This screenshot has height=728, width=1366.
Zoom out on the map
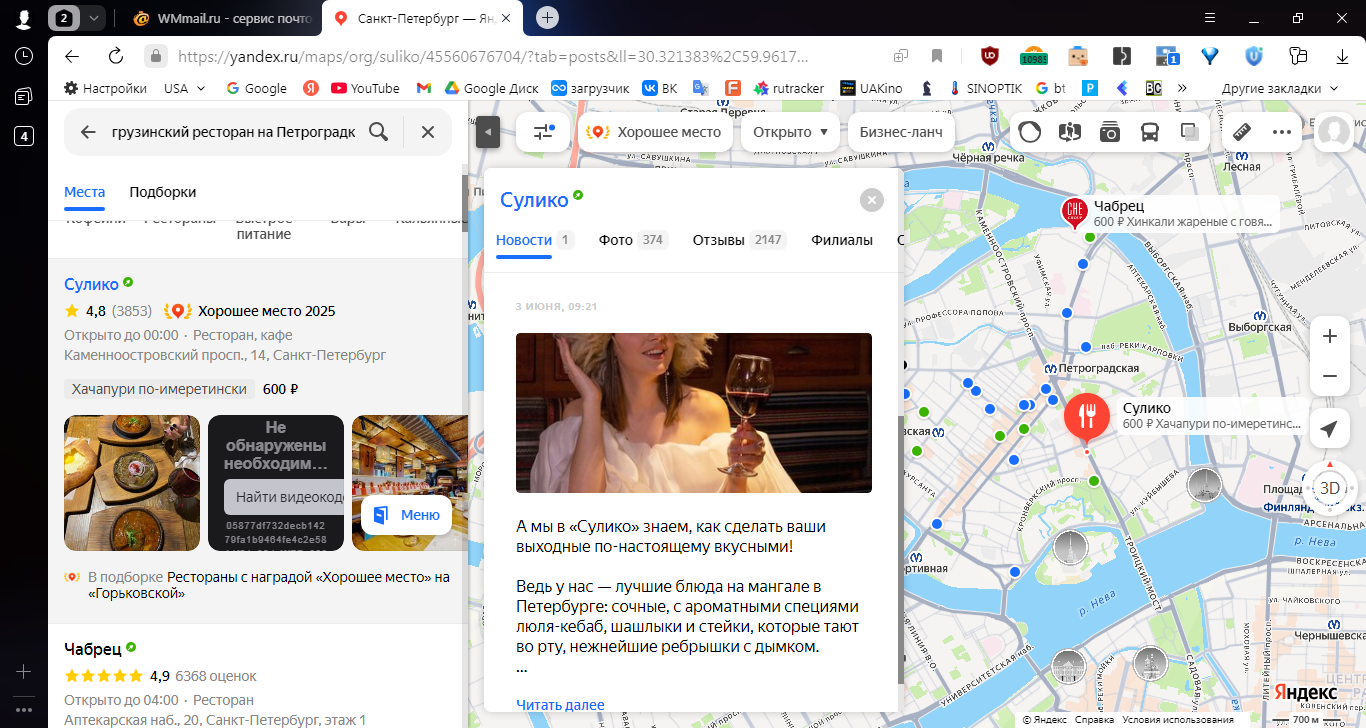tap(1330, 376)
